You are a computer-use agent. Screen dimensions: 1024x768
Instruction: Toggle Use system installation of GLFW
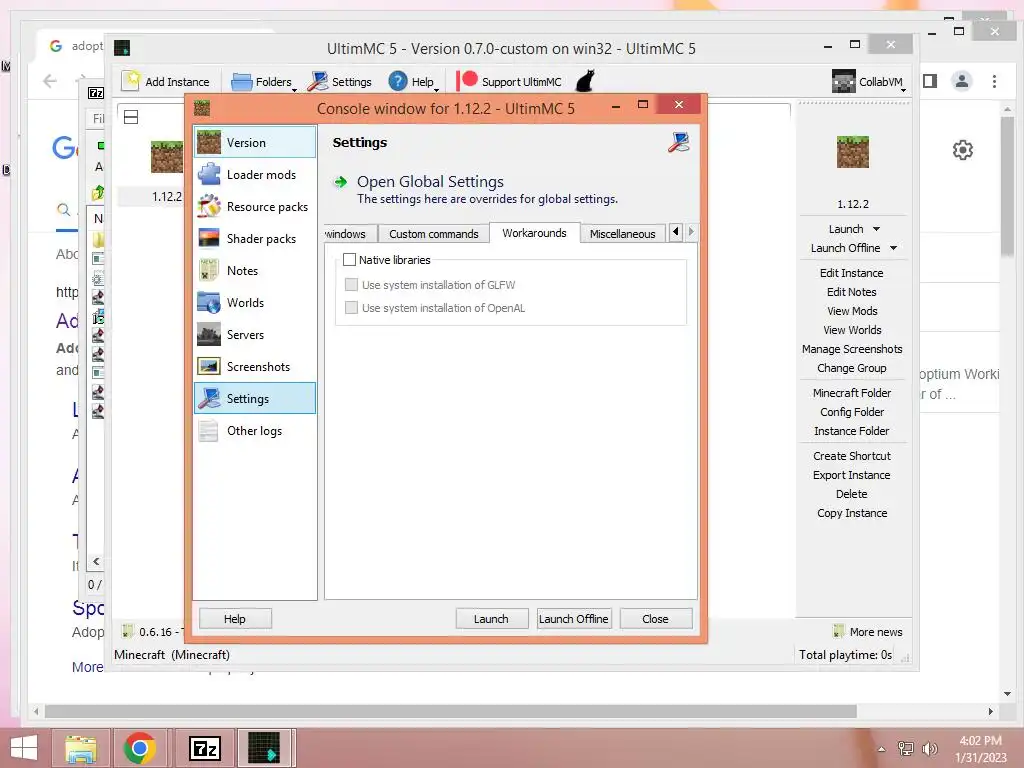click(351, 285)
